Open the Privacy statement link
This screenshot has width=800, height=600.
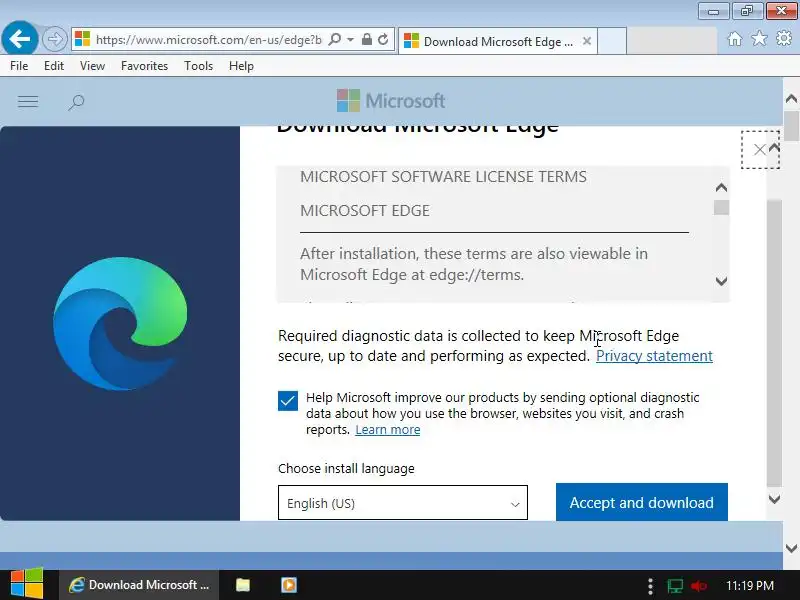point(654,356)
